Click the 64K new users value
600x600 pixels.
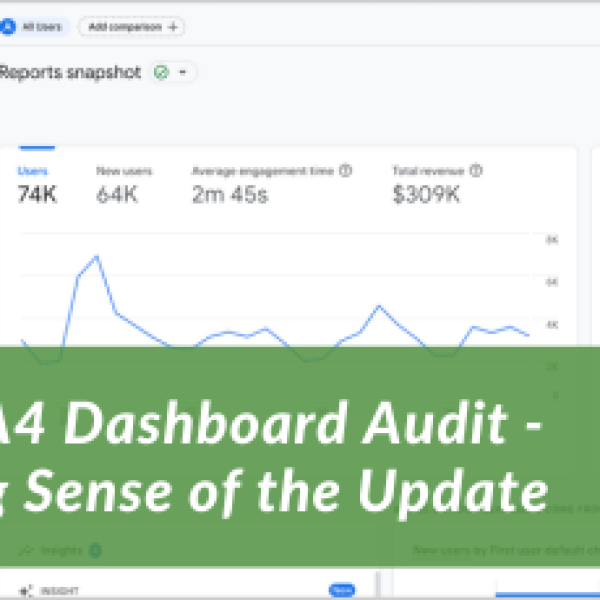point(117,194)
